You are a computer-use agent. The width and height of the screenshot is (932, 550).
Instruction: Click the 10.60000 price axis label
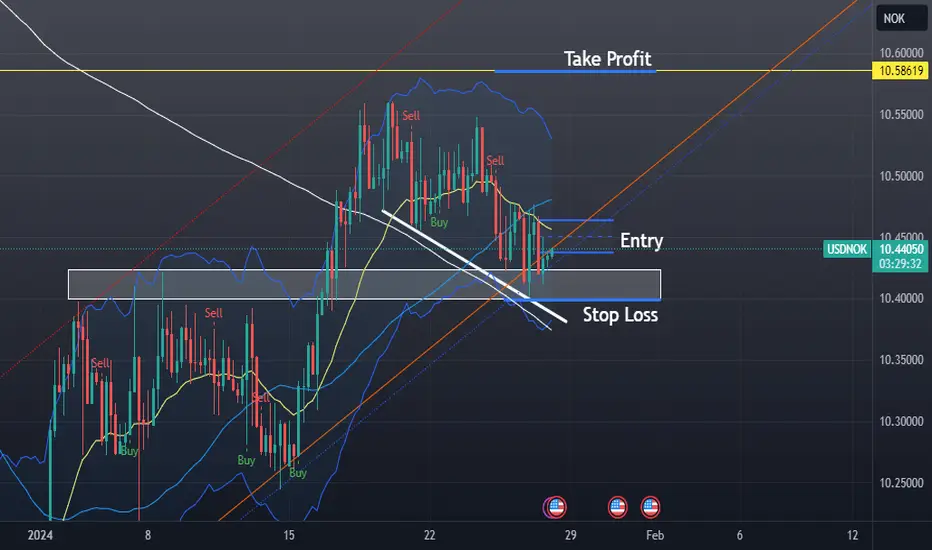[901, 53]
